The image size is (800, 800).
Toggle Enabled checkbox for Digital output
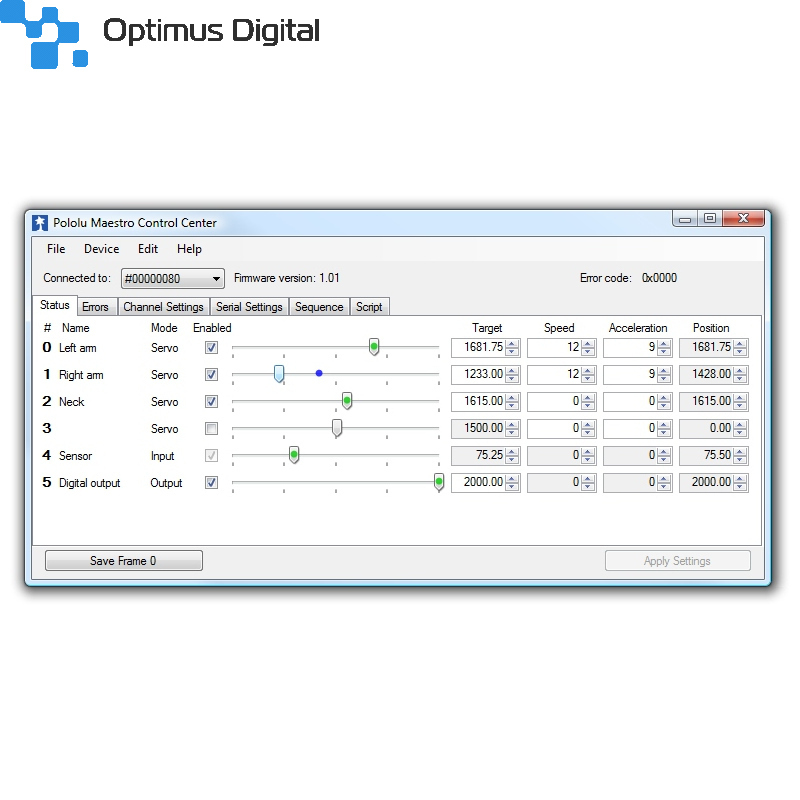click(x=211, y=483)
